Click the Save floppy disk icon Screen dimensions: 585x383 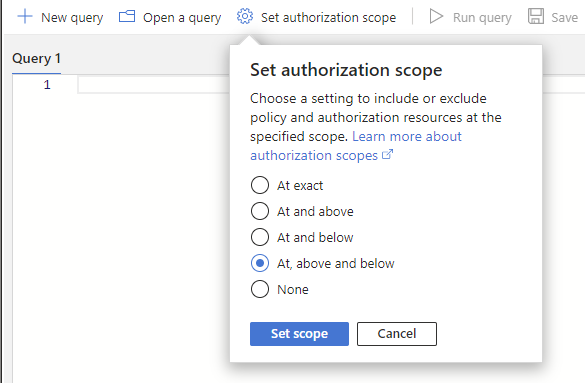tap(536, 17)
